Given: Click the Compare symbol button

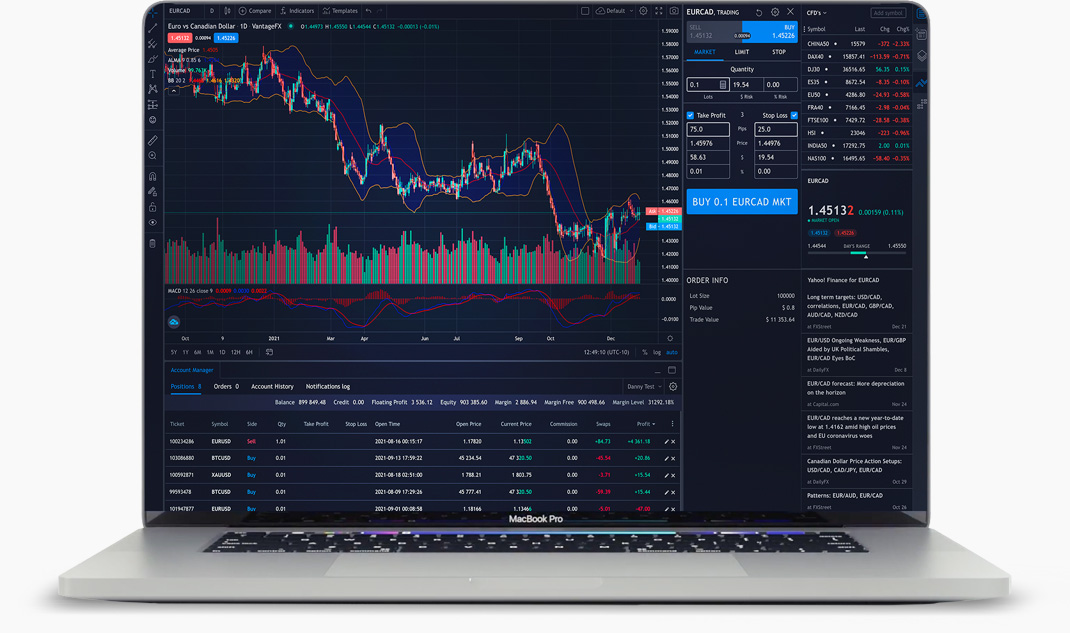Looking at the screenshot, I should (x=255, y=11).
